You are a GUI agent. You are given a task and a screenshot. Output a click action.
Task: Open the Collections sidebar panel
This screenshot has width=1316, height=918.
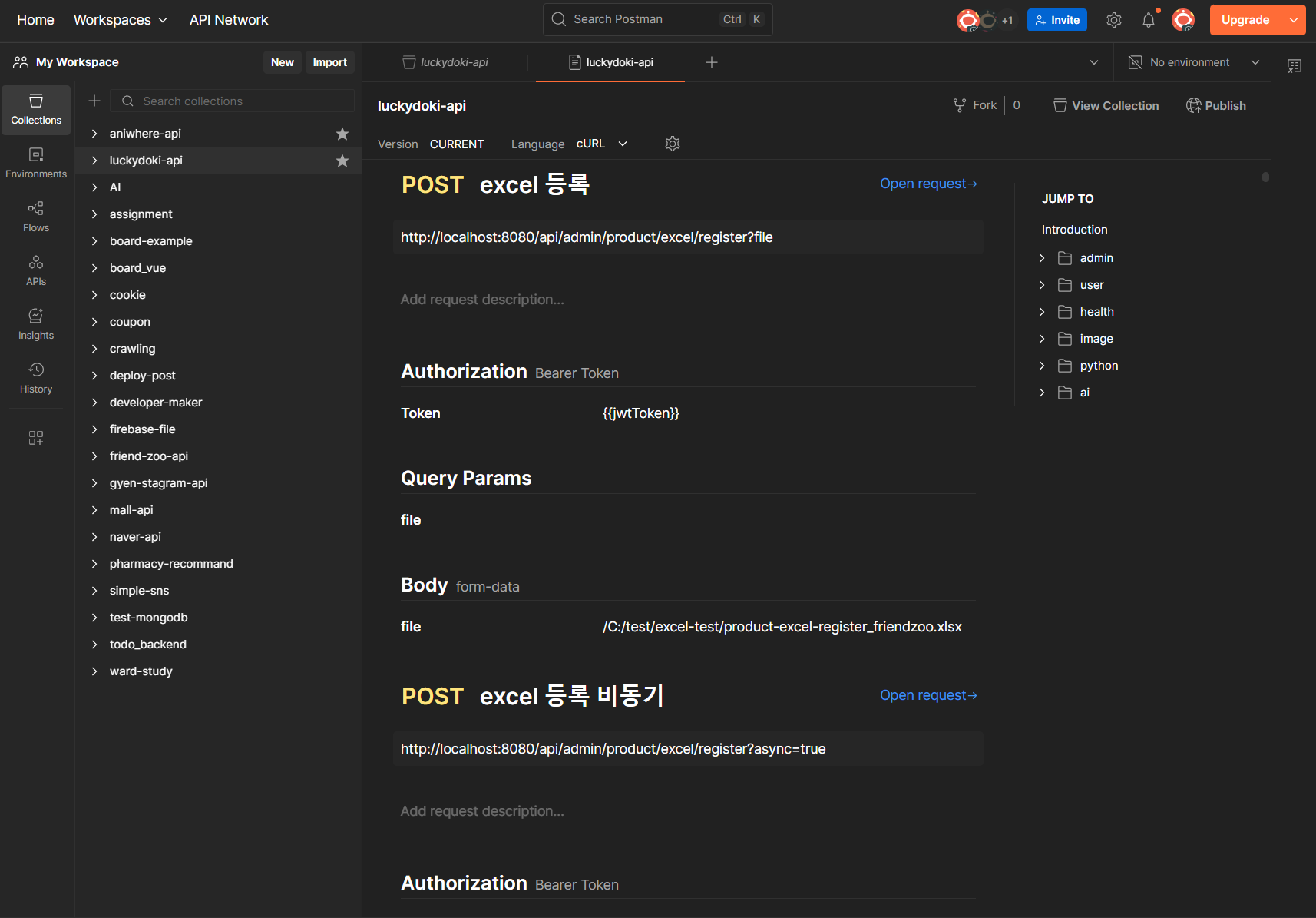click(x=36, y=110)
